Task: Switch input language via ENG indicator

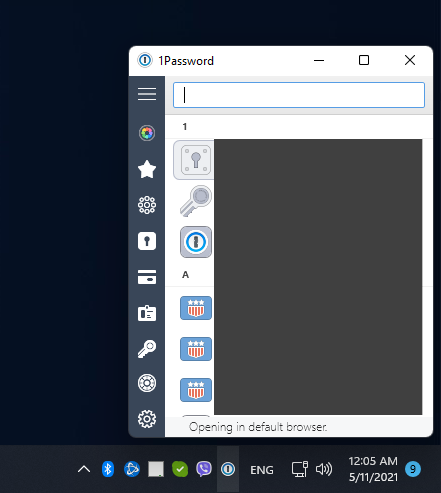Action: [x=262, y=470]
